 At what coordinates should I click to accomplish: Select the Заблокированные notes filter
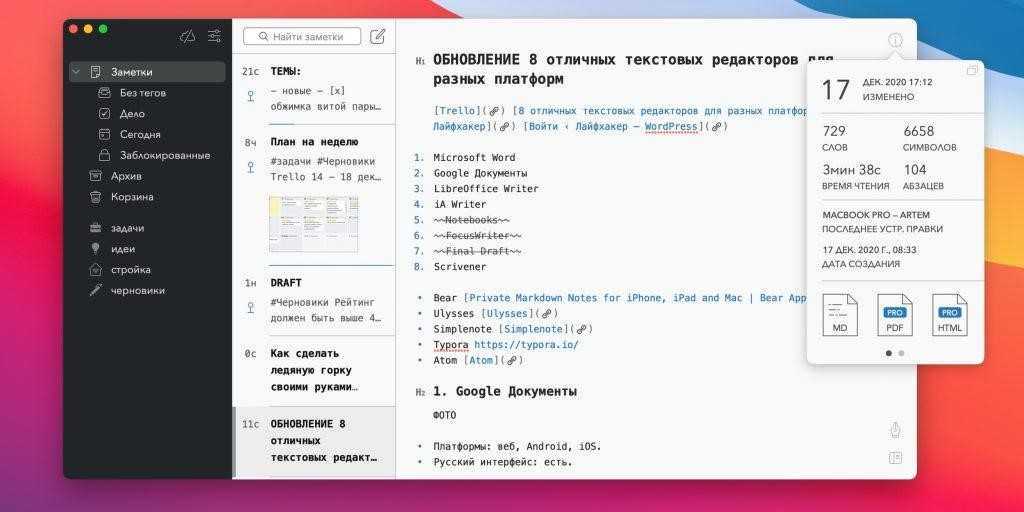164,155
